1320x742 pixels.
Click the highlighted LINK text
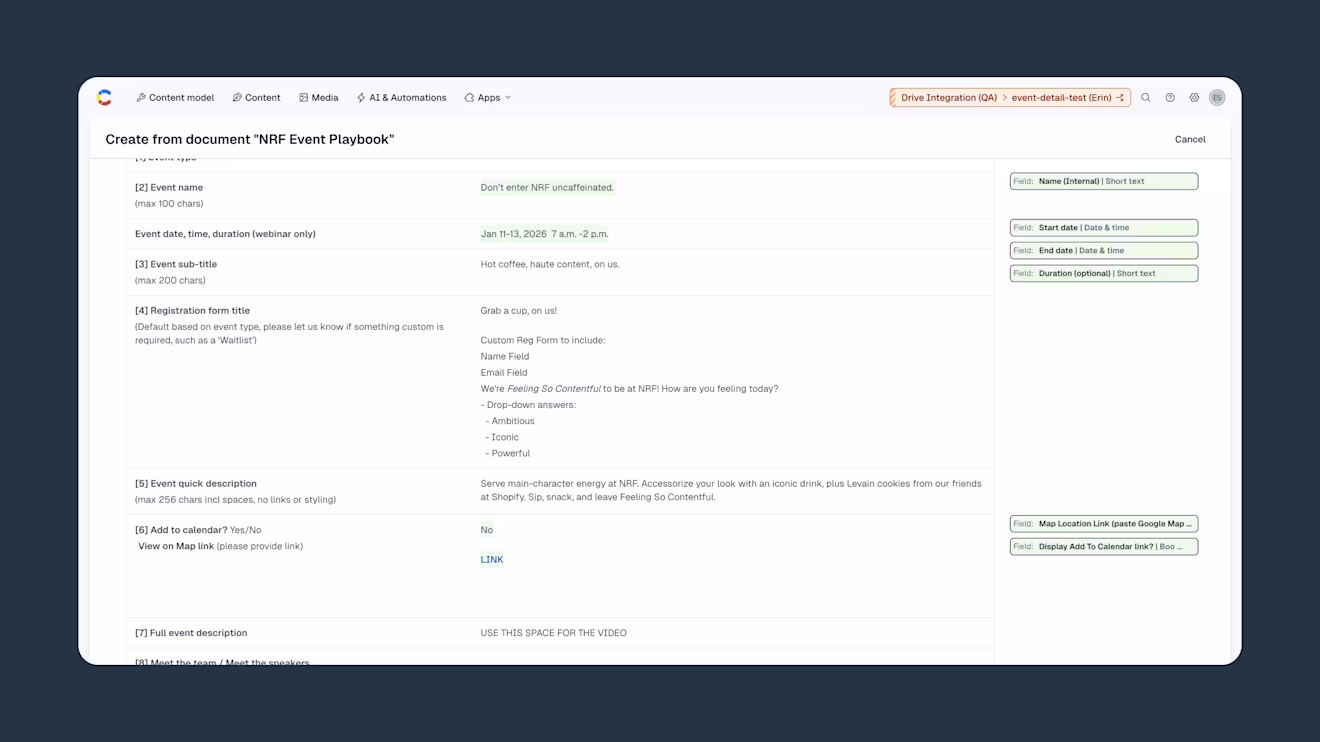tap(492, 559)
